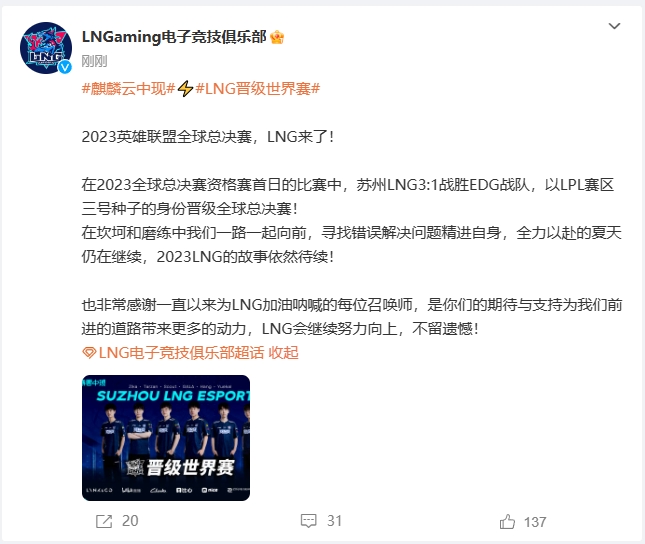Open the LNGaming电子竞技俱乐部 account name

click(174, 37)
